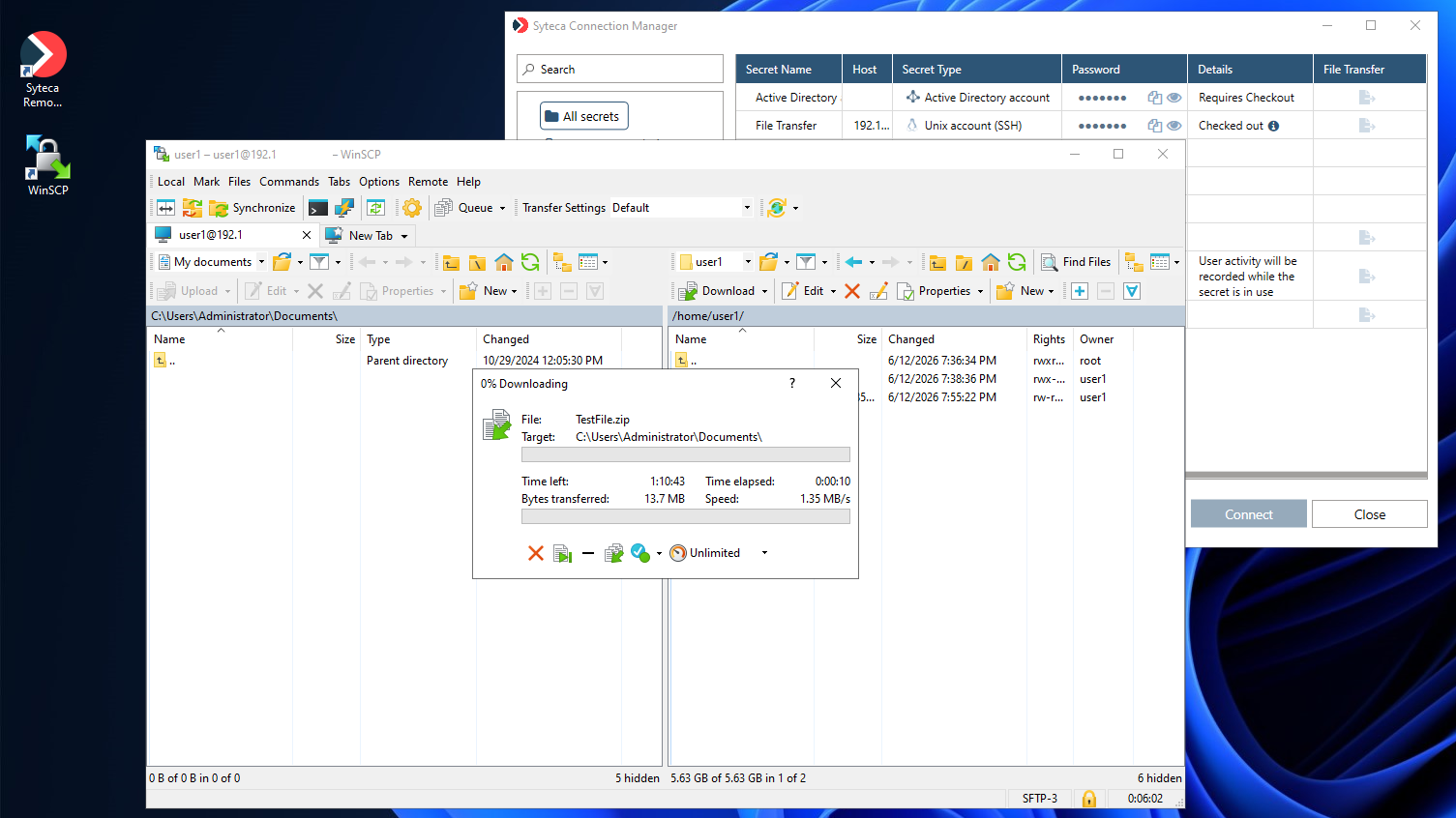Cancel the TestFile.zip download with red X
This screenshot has height=818, width=1456.
535,553
